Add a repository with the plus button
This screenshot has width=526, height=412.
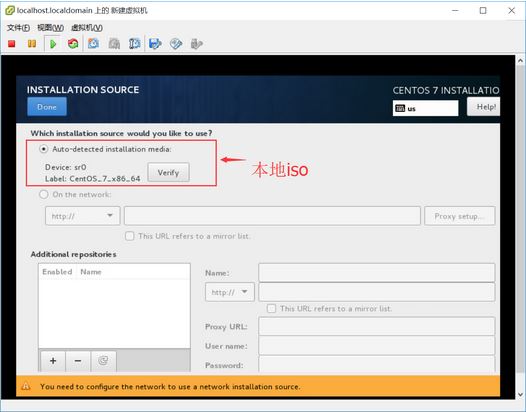(53, 361)
